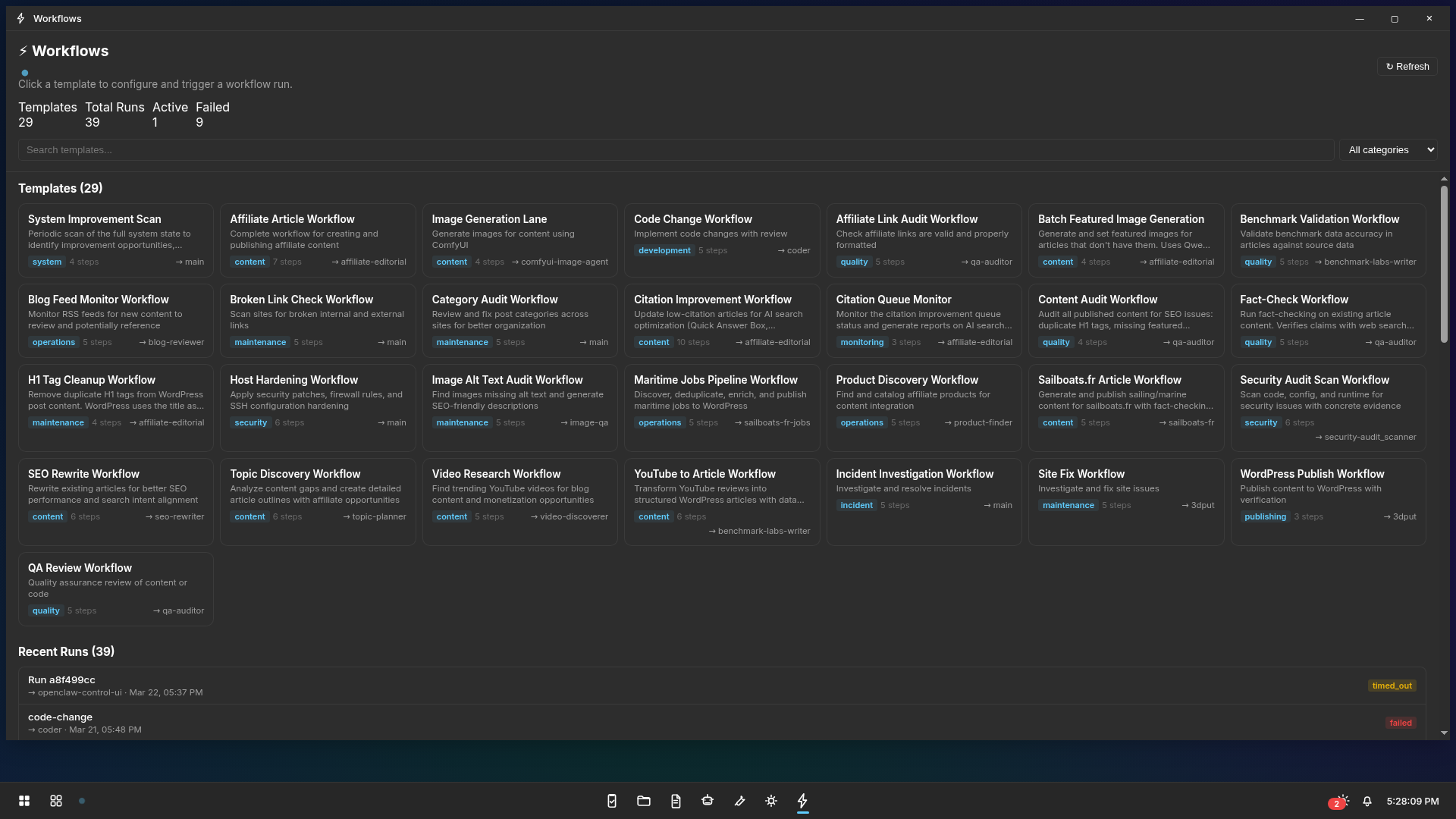Open YouTube to Article Workflow template
Screen dimensions: 1456x819
click(x=722, y=502)
